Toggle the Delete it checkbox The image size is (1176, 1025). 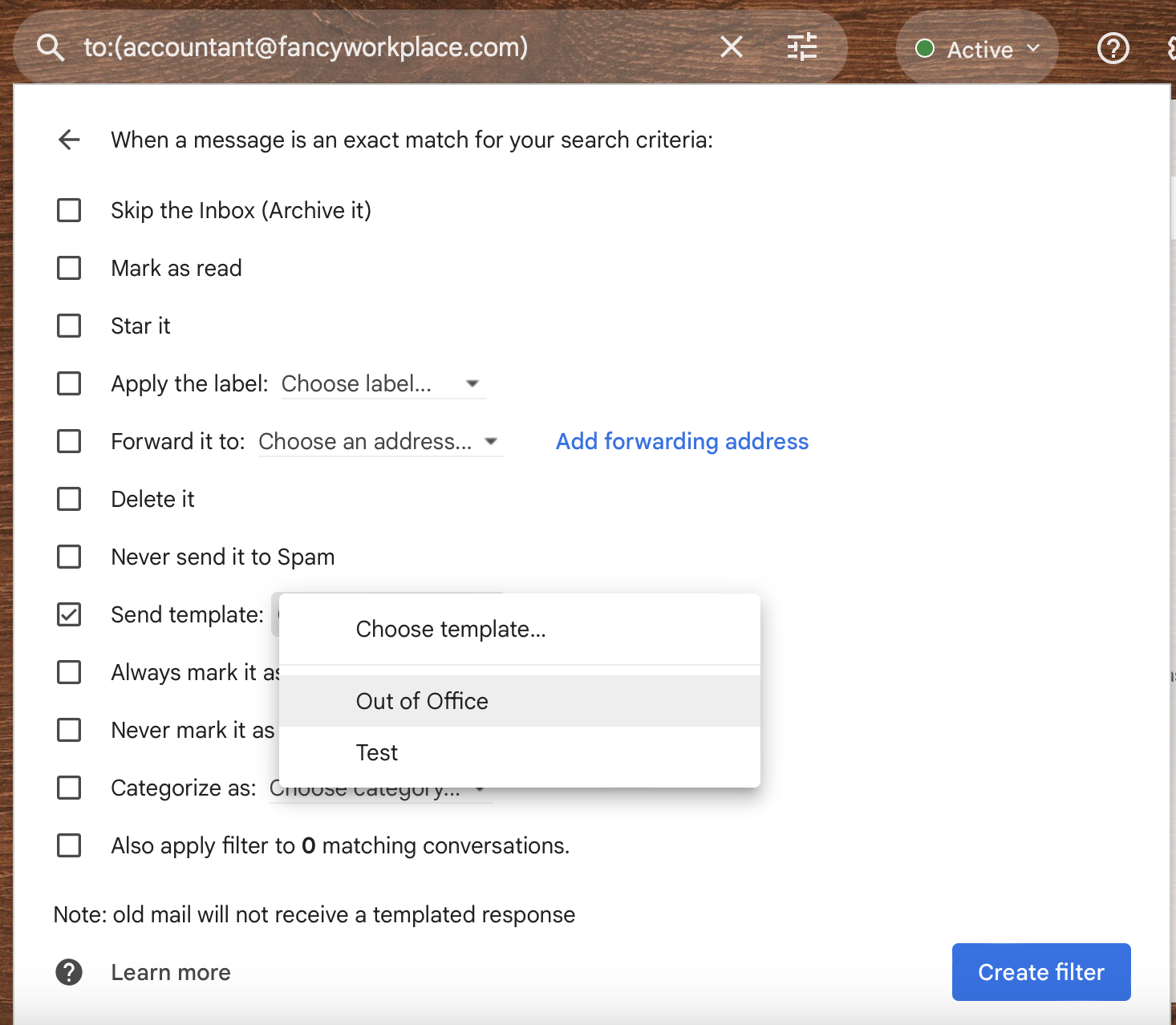click(70, 499)
